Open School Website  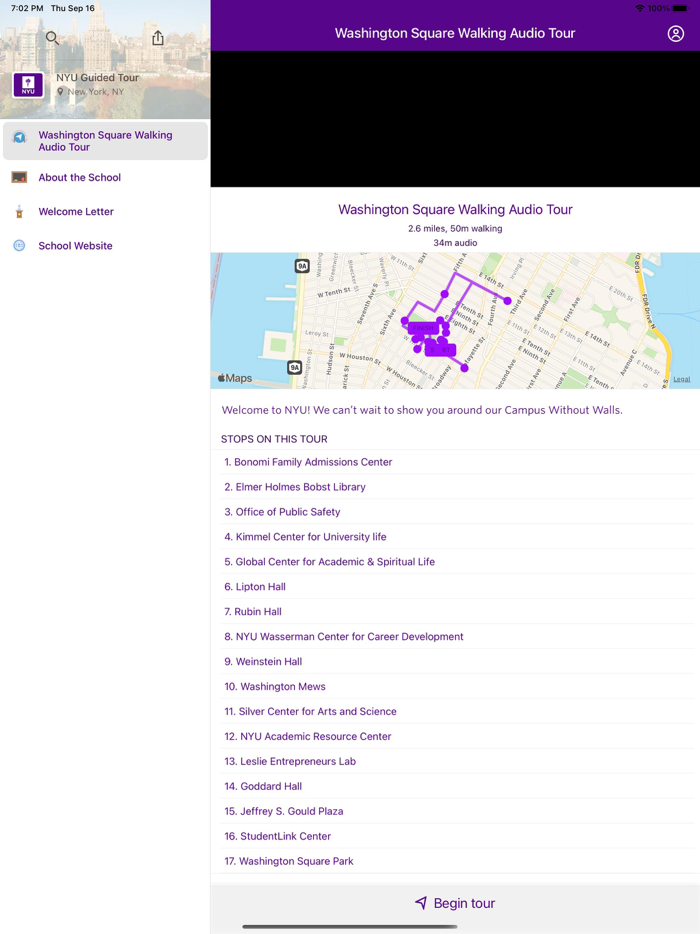105,245
